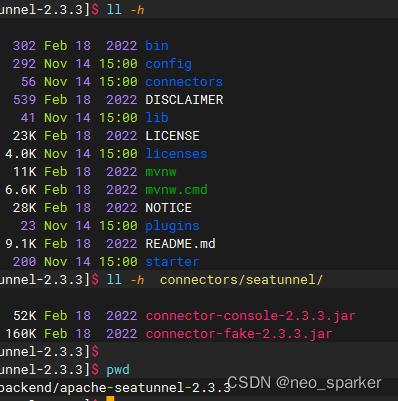Click the 'licenses' directory name

coord(176,154)
